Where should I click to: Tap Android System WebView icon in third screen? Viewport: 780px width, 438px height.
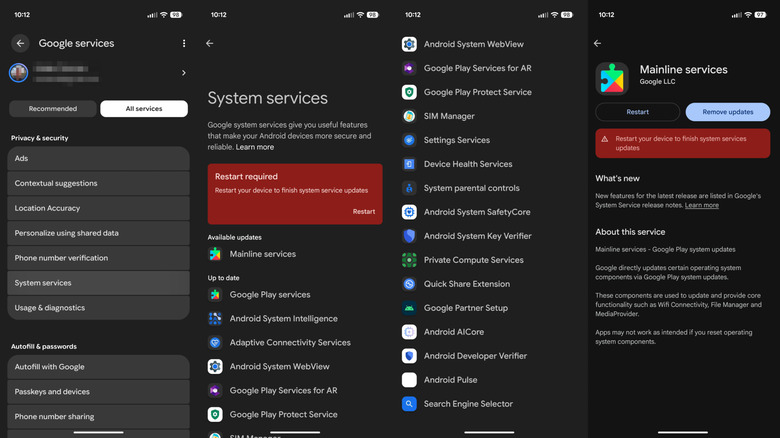pos(409,44)
